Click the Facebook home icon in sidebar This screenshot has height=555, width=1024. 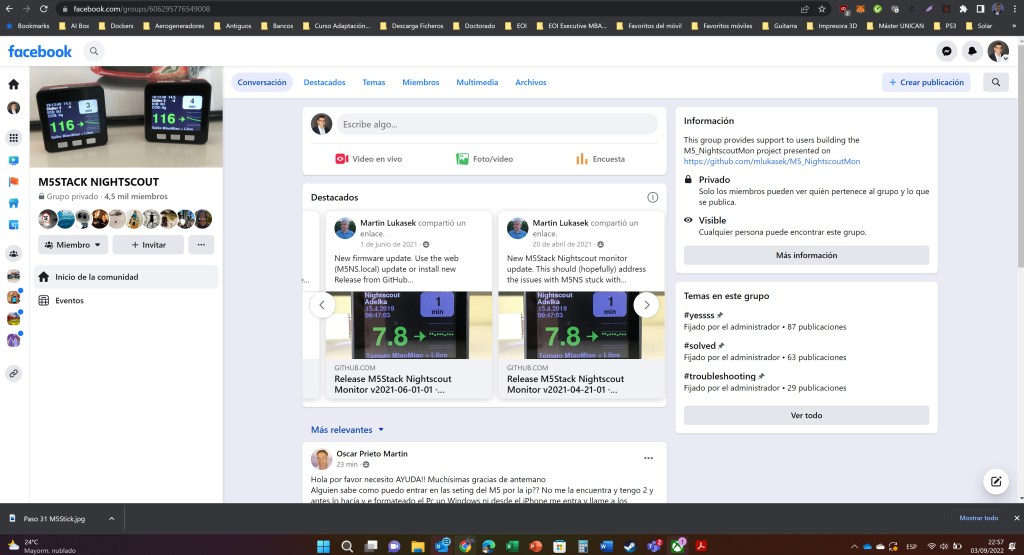[14, 85]
